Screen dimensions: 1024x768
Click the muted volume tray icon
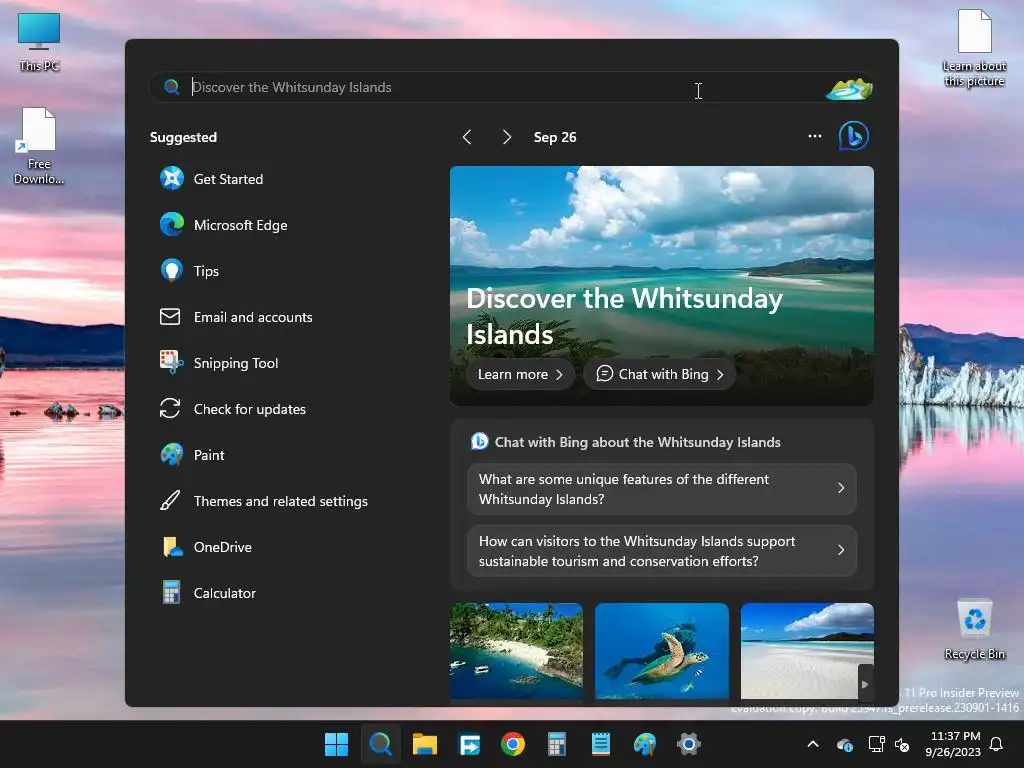[x=903, y=744]
